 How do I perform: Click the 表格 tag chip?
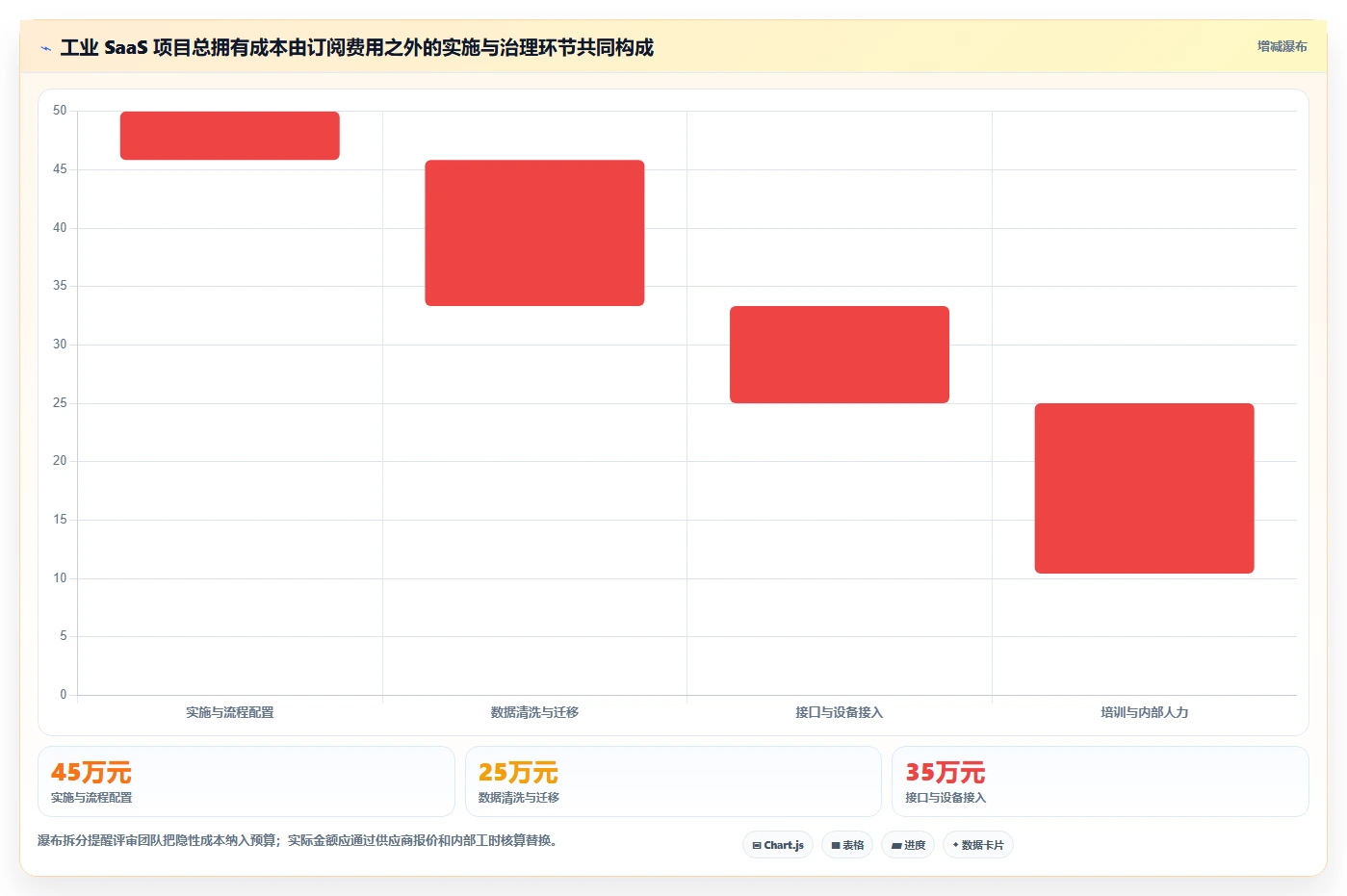coord(847,845)
